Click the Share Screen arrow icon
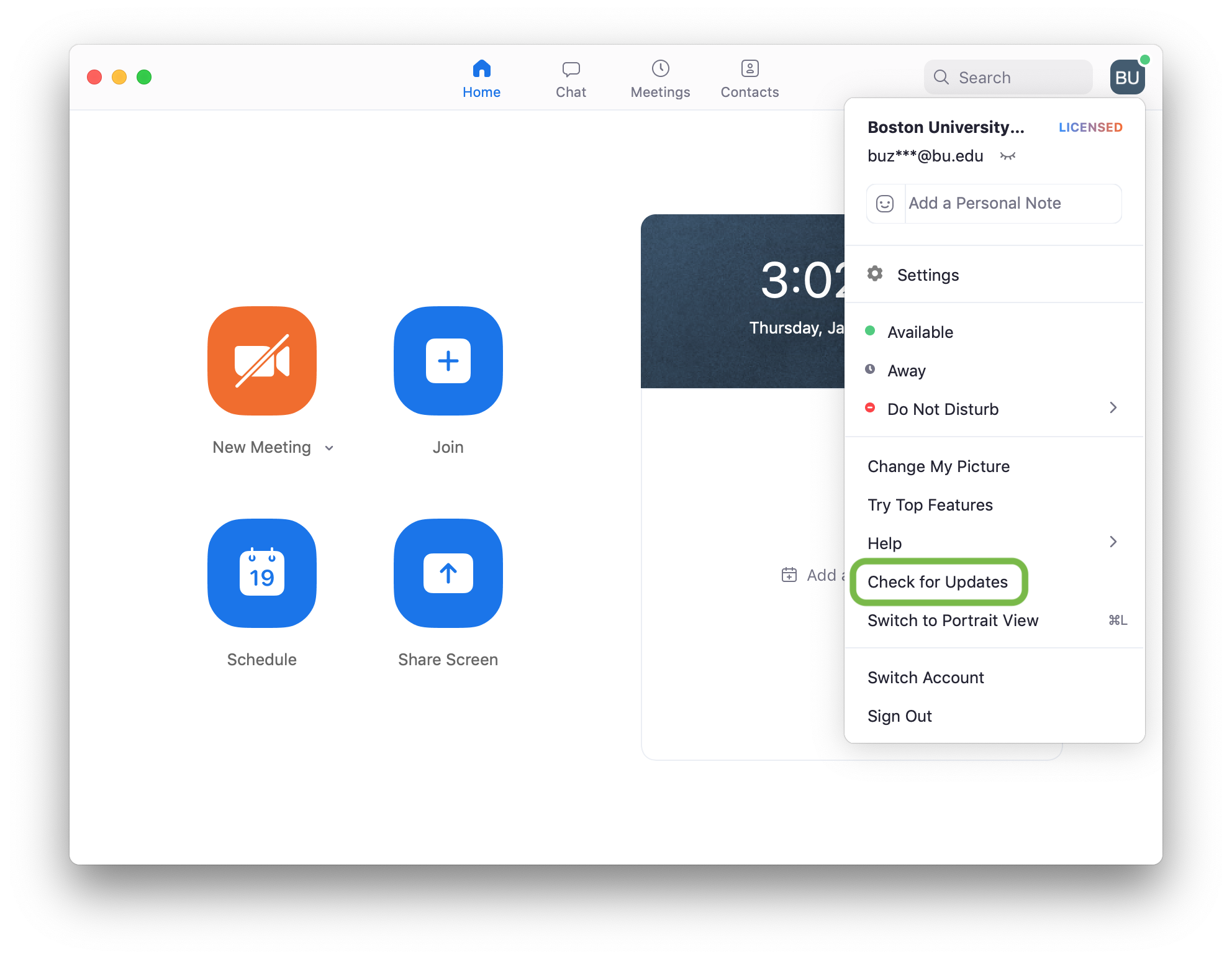 (x=448, y=573)
